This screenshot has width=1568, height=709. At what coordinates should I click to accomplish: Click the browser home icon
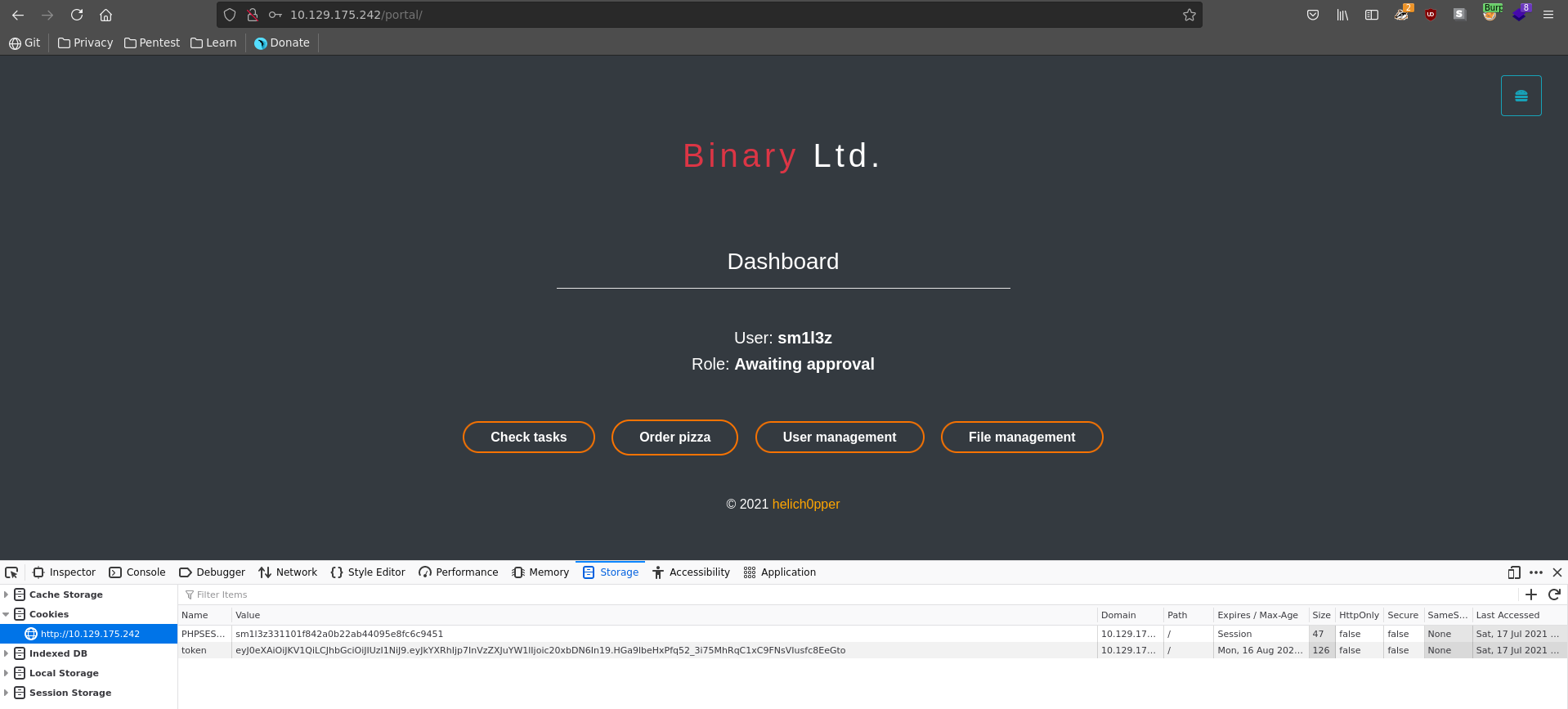click(105, 15)
